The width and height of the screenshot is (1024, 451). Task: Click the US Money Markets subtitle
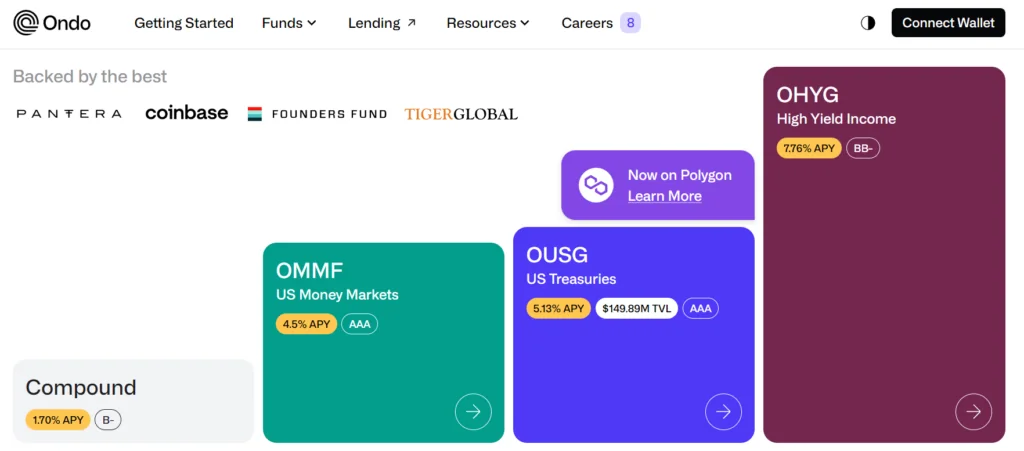point(337,294)
